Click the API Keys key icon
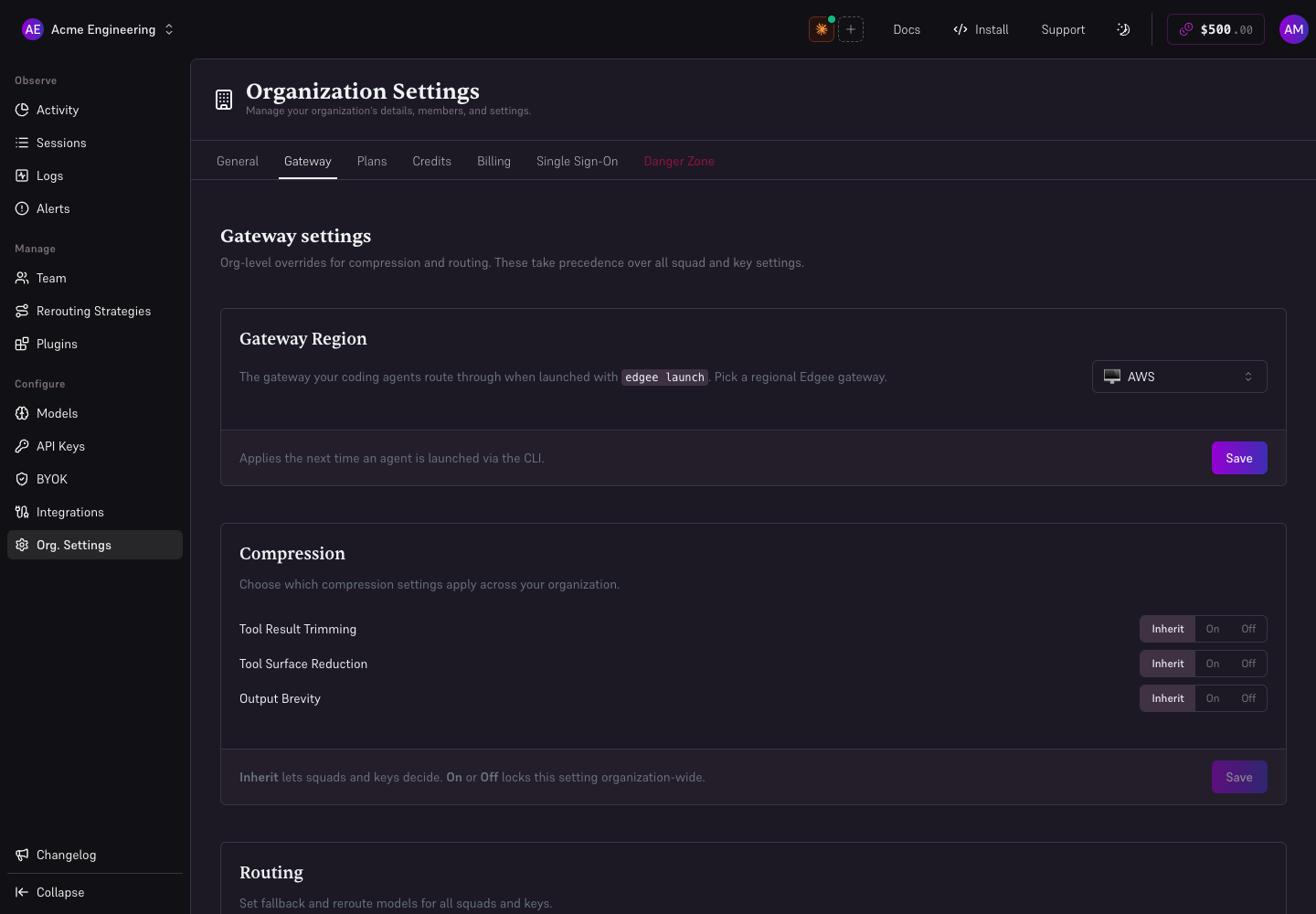 (x=22, y=446)
